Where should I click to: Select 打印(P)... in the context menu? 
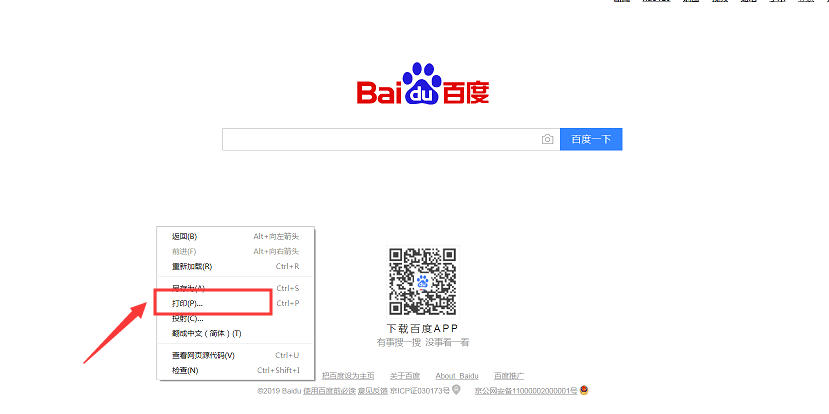tap(187, 303)
